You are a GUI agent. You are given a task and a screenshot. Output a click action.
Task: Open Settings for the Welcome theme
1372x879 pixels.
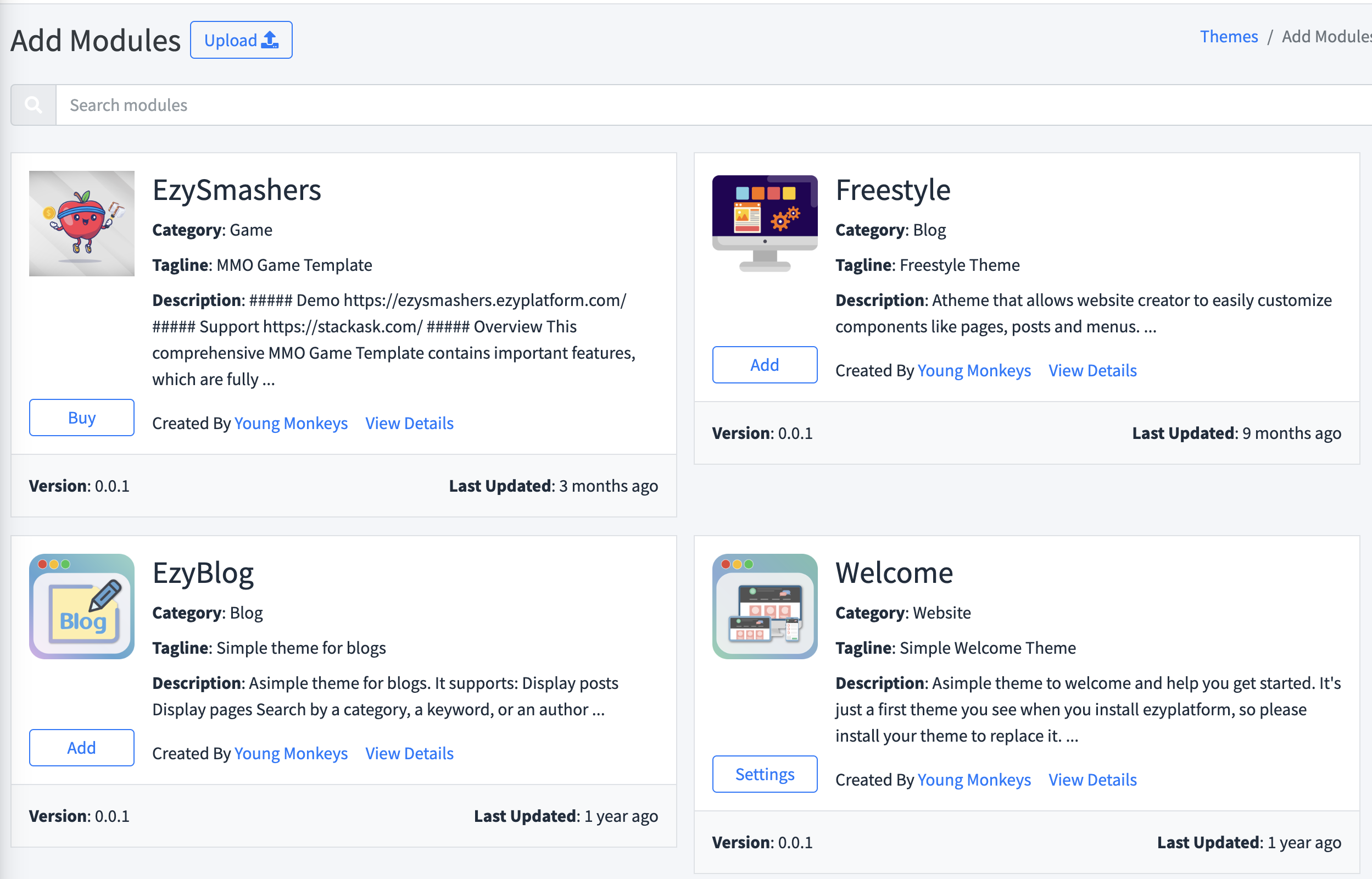pyautogui.click(x=765, y=774)
